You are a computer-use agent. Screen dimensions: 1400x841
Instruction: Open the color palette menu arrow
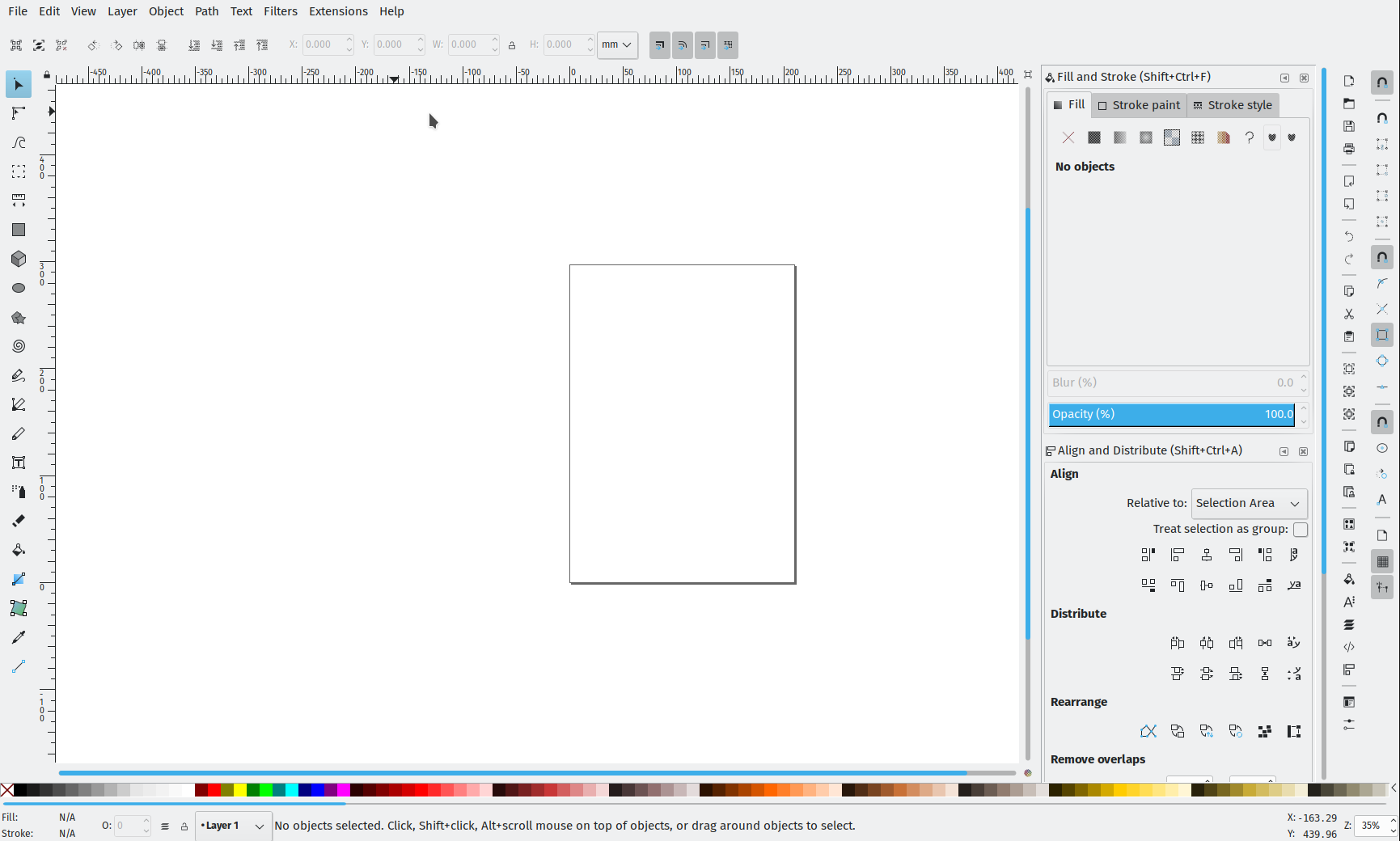(x=1394, y=788)
